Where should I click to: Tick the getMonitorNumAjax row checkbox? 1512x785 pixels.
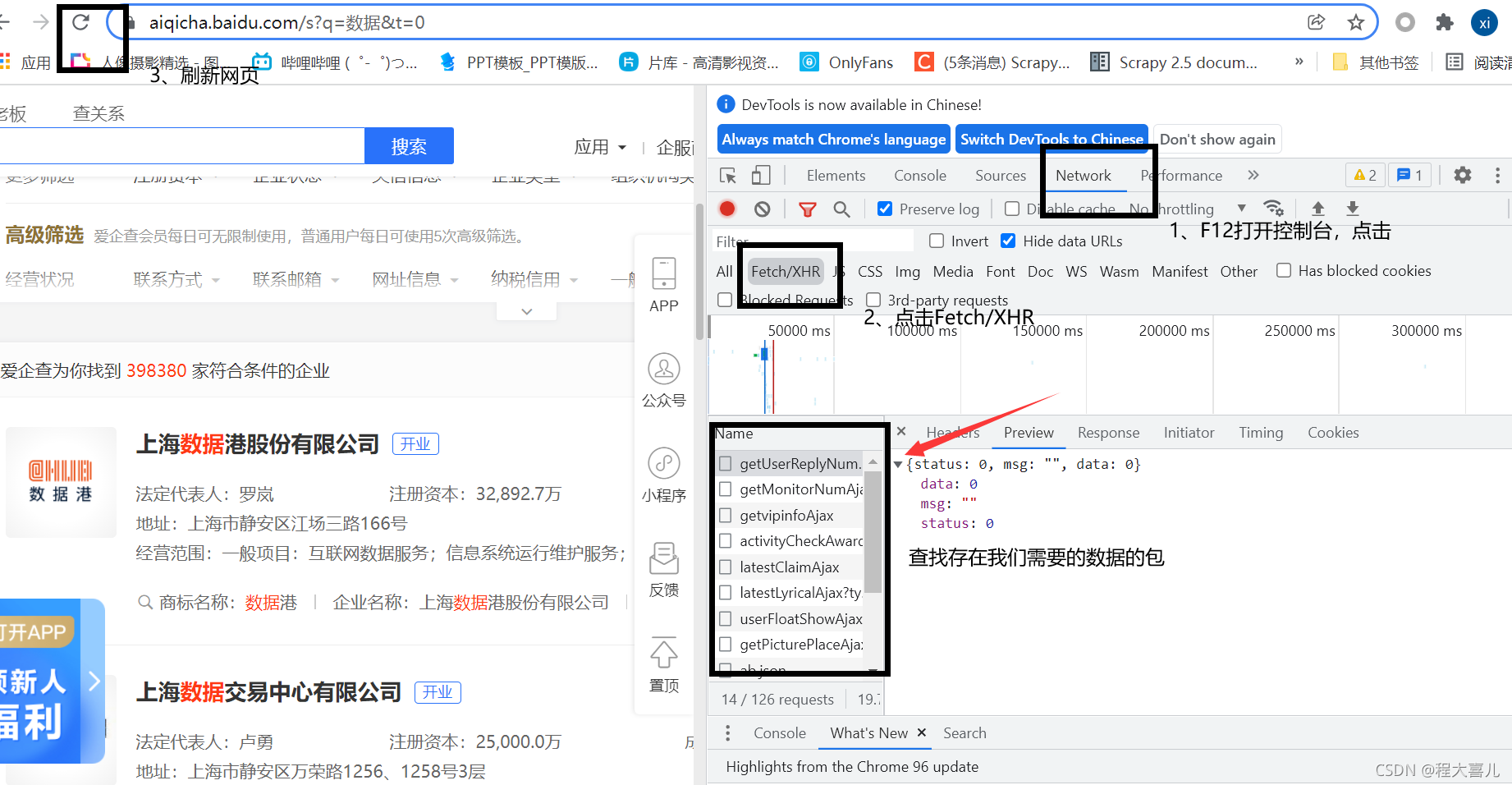[725, 489]
